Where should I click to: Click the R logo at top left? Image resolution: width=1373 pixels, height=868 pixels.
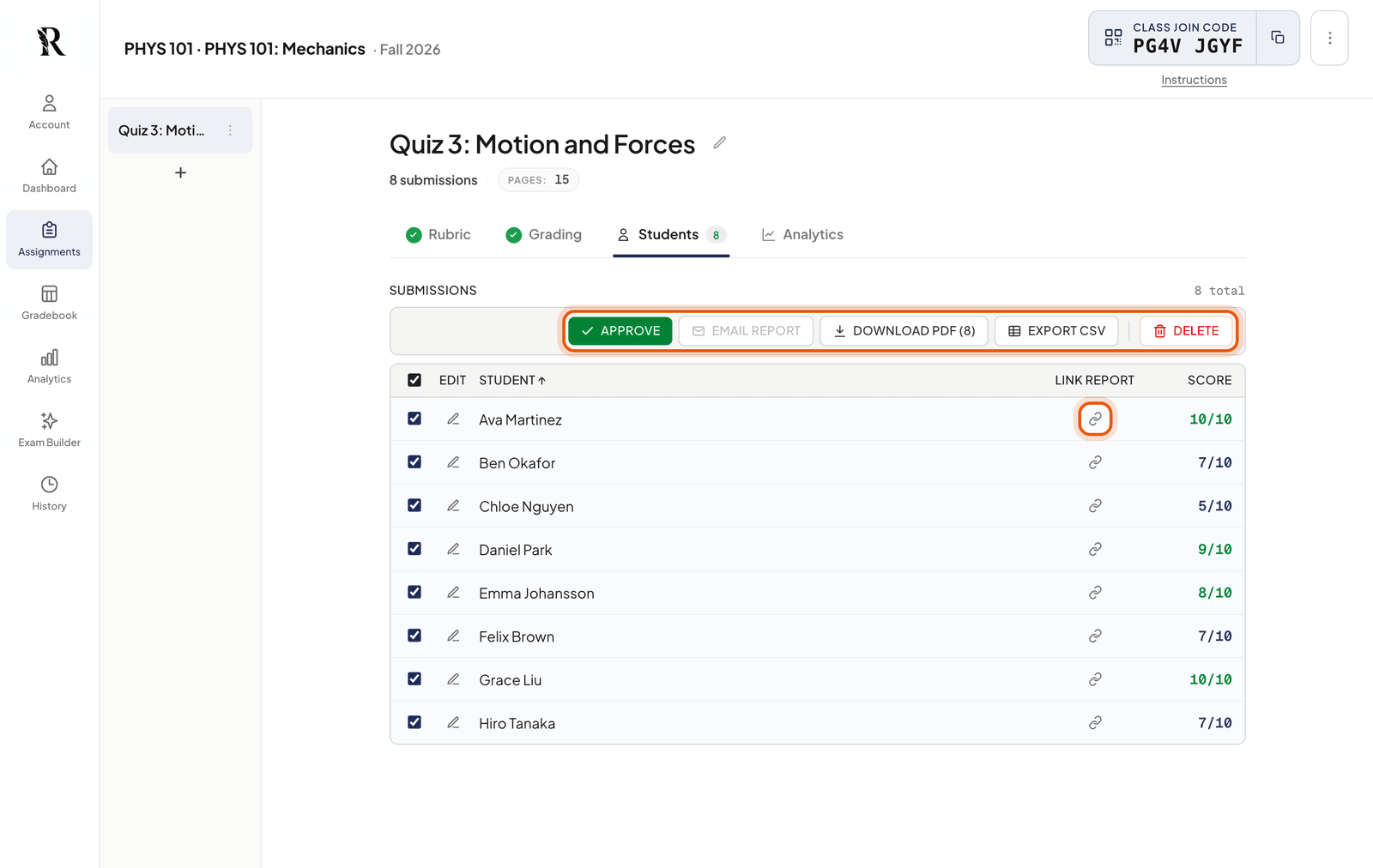[51, 41]
